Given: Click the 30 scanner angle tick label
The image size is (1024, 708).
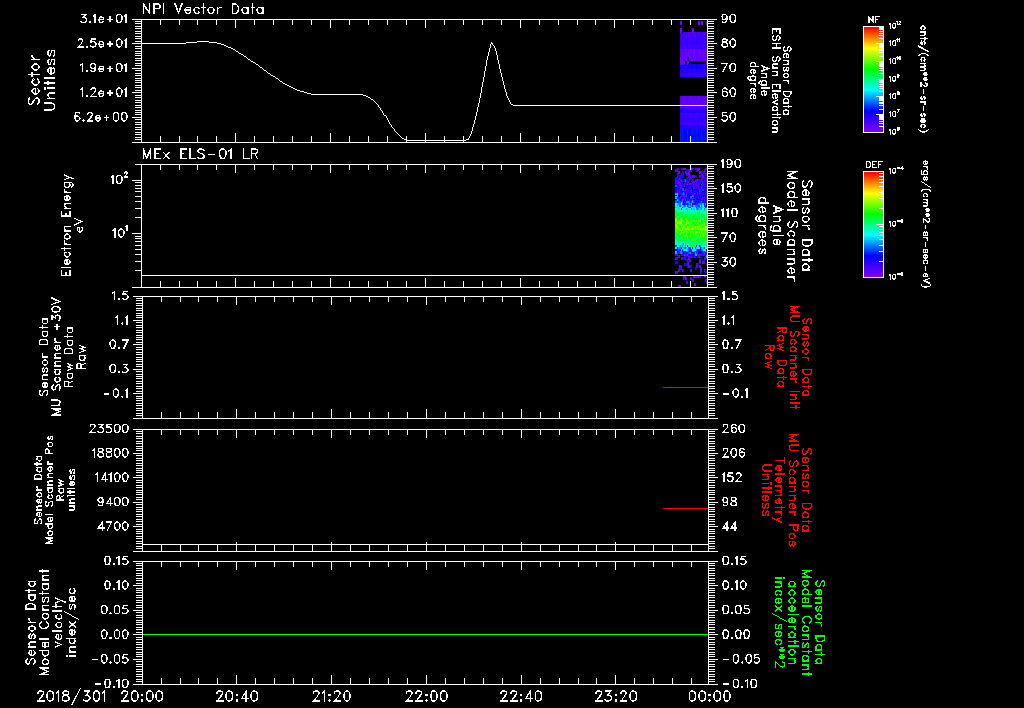Looking at the screenshot, I should click(729, 262).
